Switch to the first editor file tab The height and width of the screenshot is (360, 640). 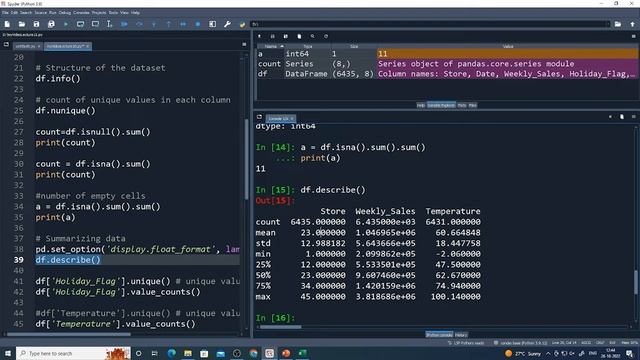[x=27, y=47]
